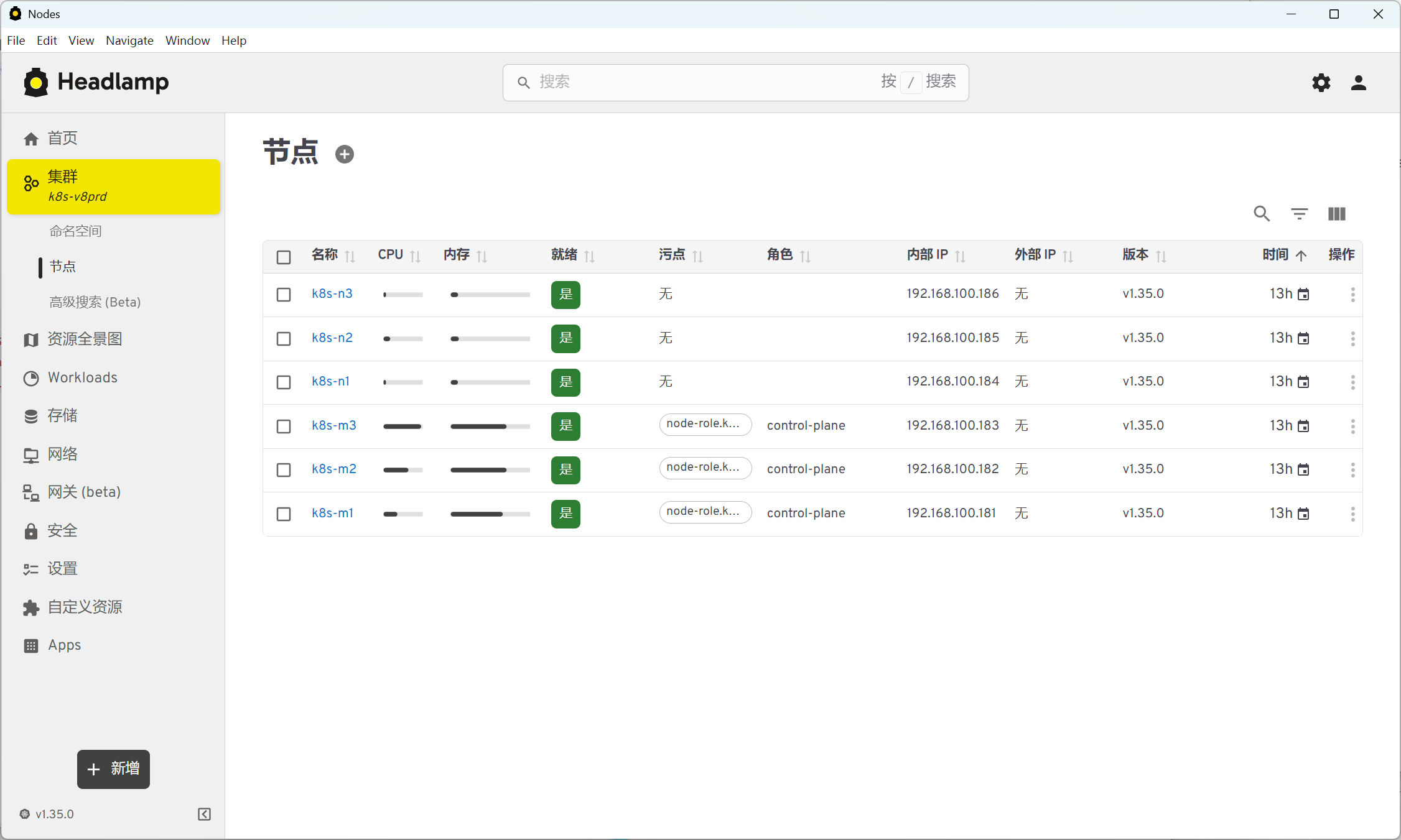Screen dimensions: 1401x840
Task: Check the k8s-m1 row checkbox
Action: [x=284, y=514]
